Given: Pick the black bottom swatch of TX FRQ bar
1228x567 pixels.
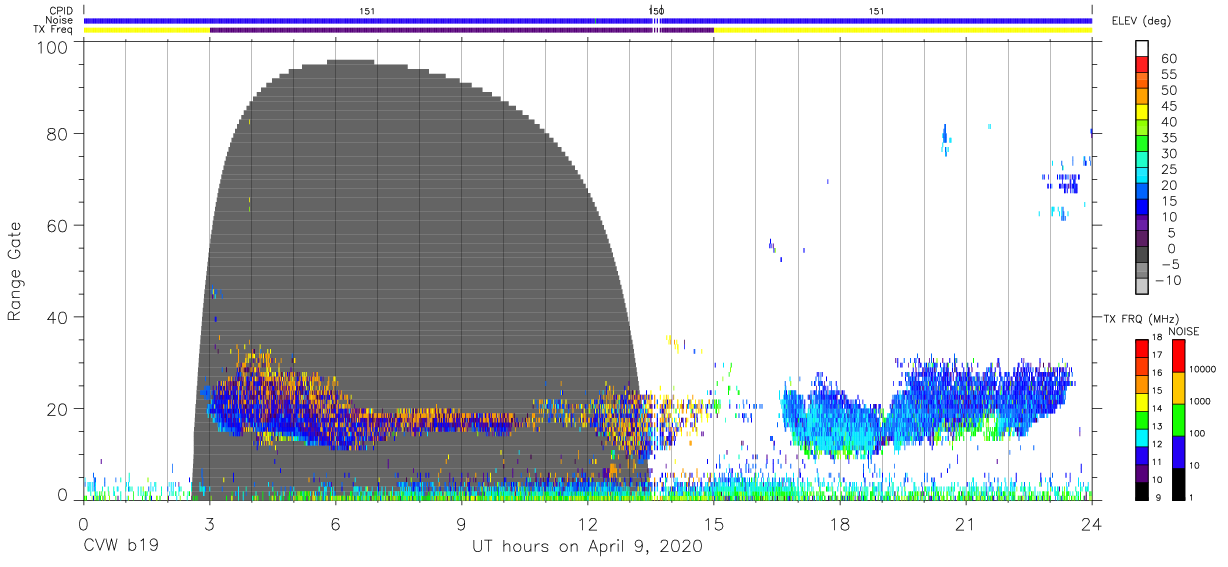Looking at the screenshot, I should [1142, 491].
